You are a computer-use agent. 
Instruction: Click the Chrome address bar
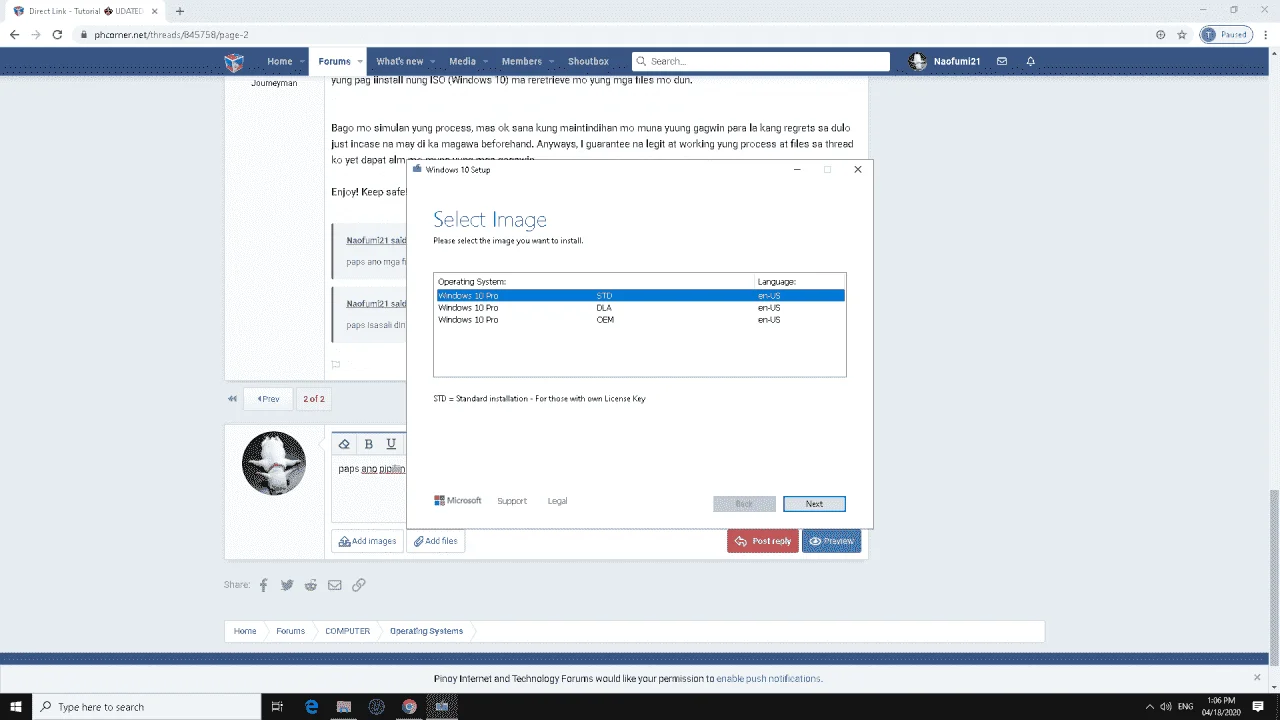click(x=615, y=34)
